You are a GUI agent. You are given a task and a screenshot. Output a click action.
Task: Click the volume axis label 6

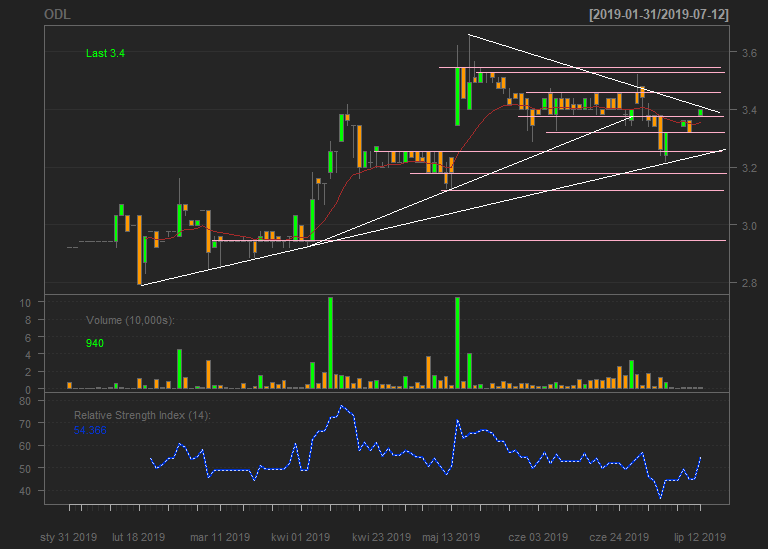[x=28, y=338]
